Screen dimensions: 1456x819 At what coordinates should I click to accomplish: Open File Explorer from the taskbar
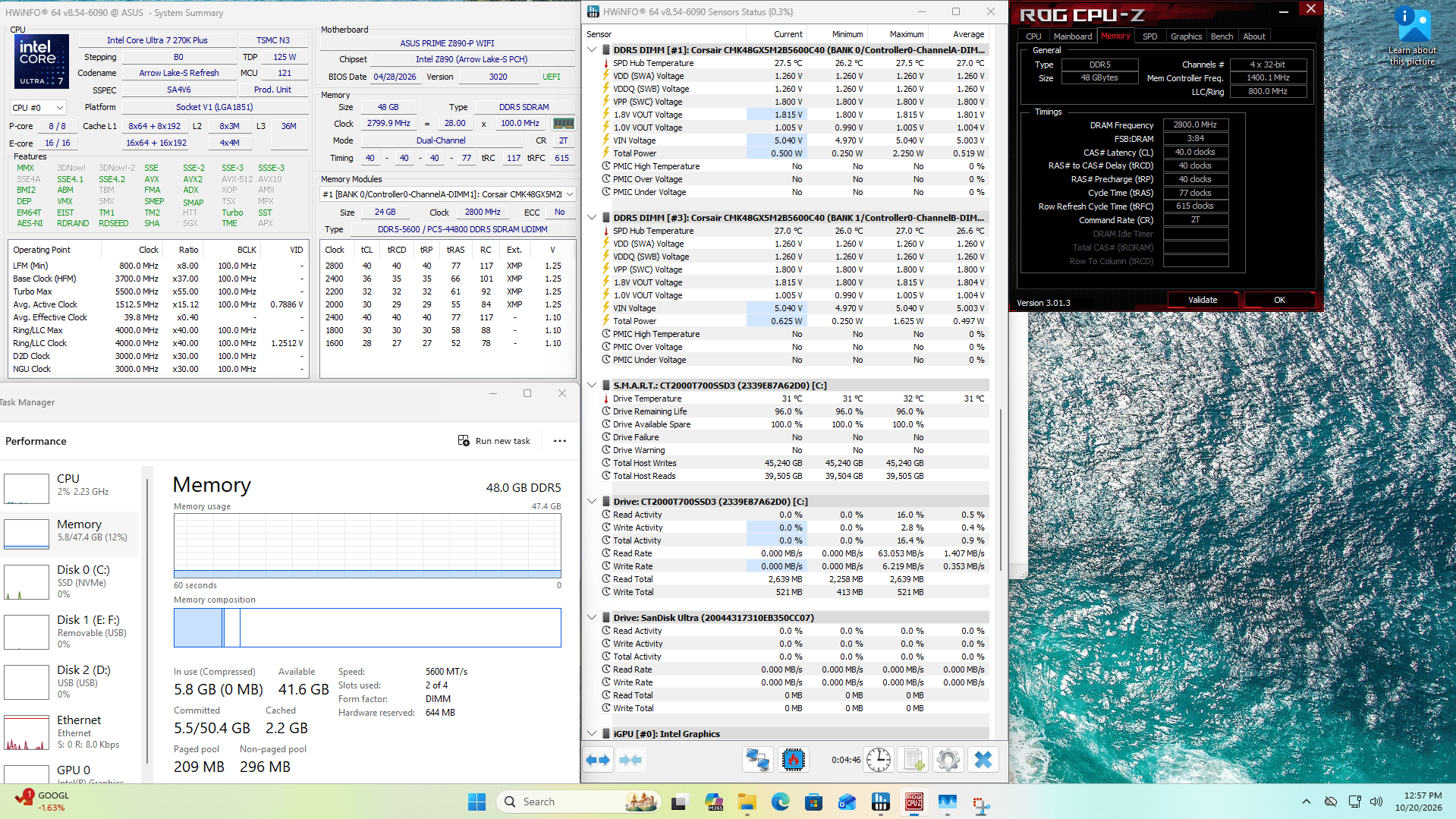(x=747, y=802)
